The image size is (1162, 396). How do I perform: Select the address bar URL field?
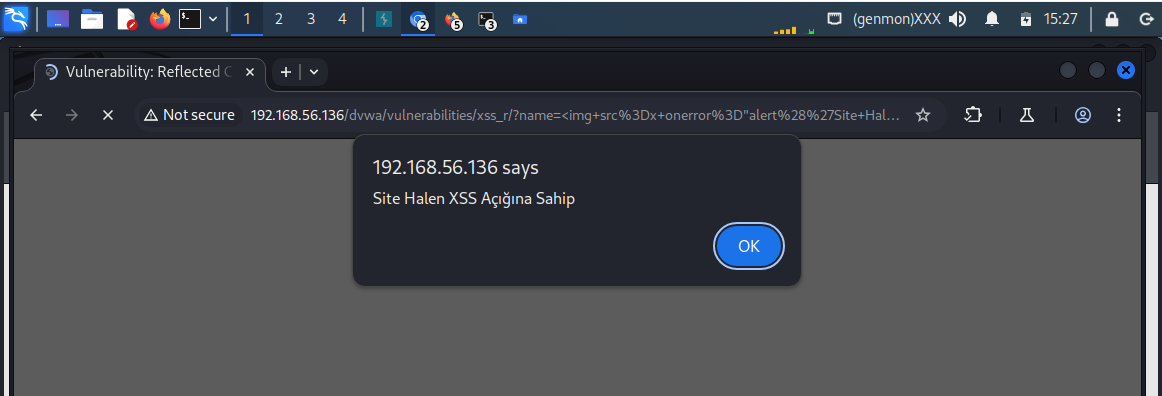coord(576,115)
